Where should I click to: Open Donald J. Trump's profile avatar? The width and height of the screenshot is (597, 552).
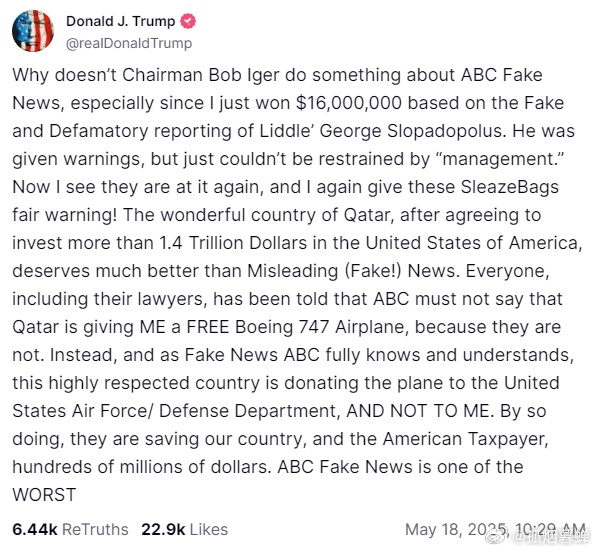[33, 31]
